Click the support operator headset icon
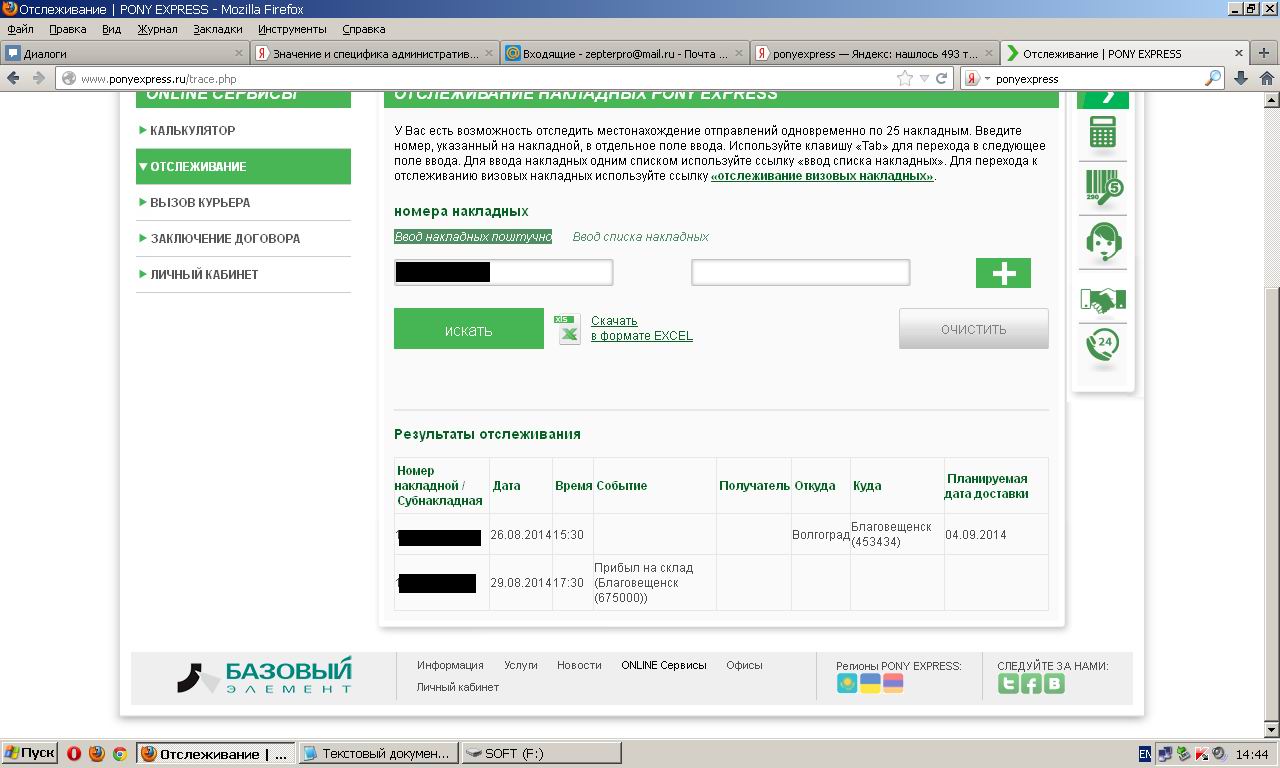 [1103, 242]
